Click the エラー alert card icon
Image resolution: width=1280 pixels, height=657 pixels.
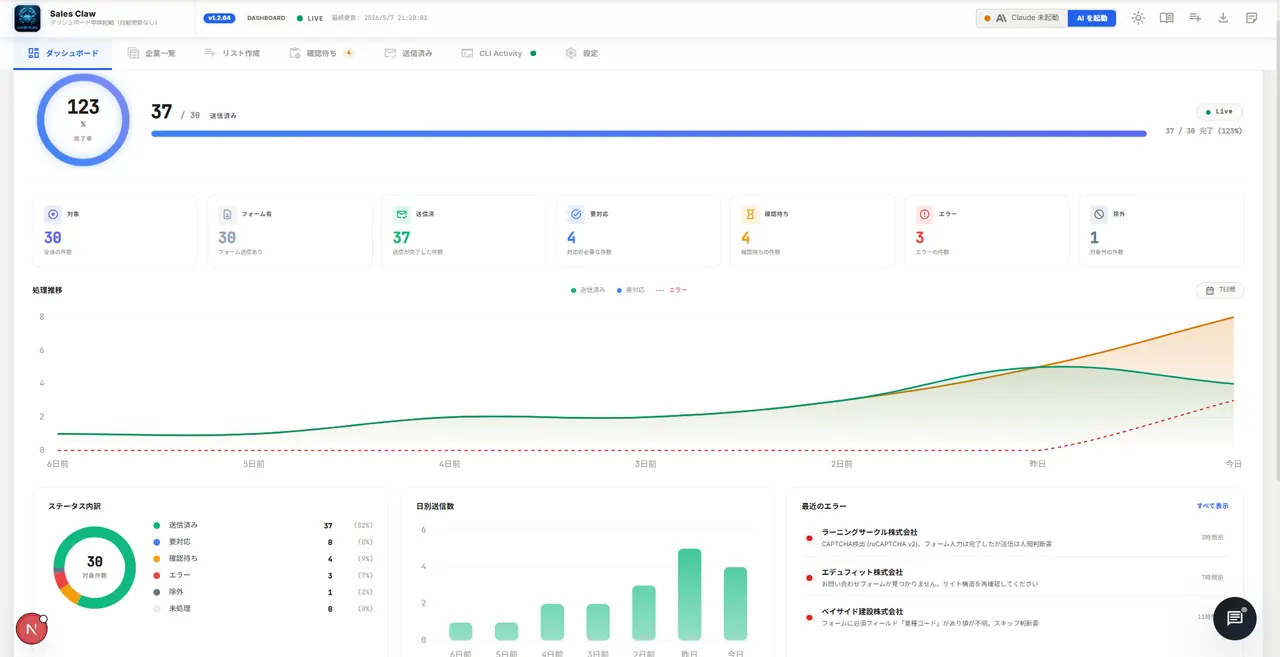pos(925,214)
